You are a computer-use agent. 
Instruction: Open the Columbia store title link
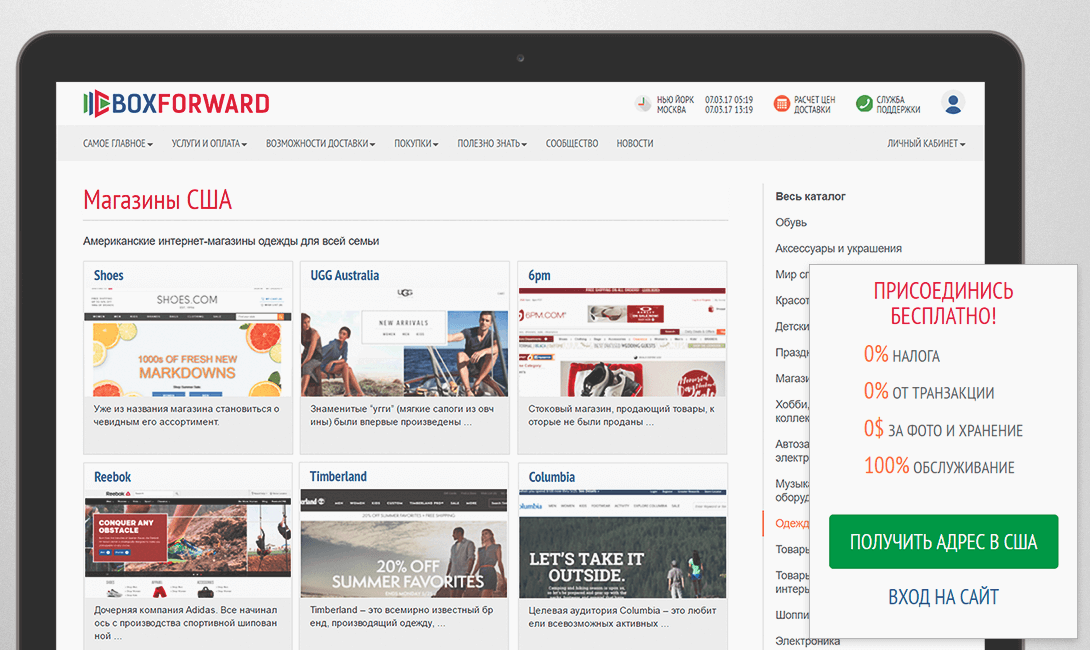tap(552, 477)
